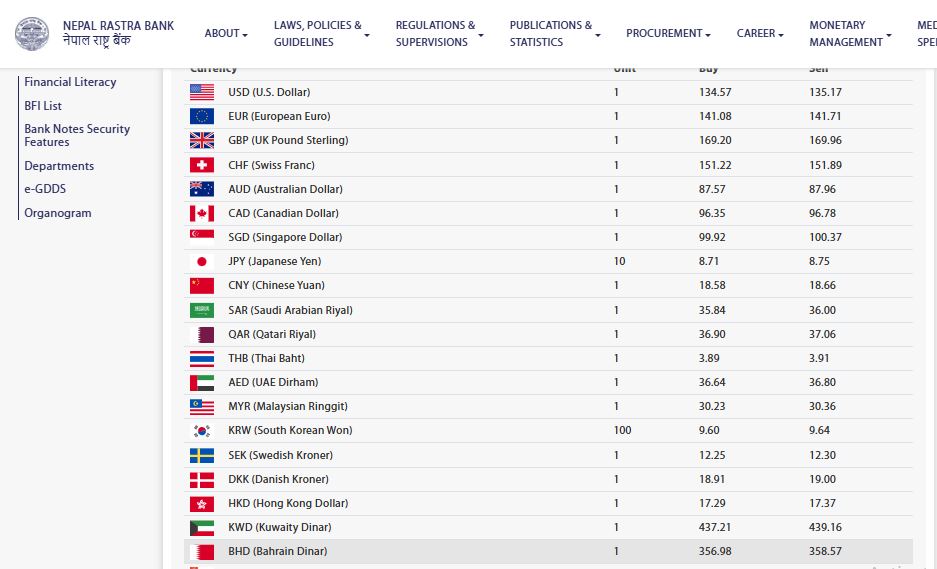Open Bank Notes Security Features link
This screenshot has width=937, height=569.
[77, 135]
